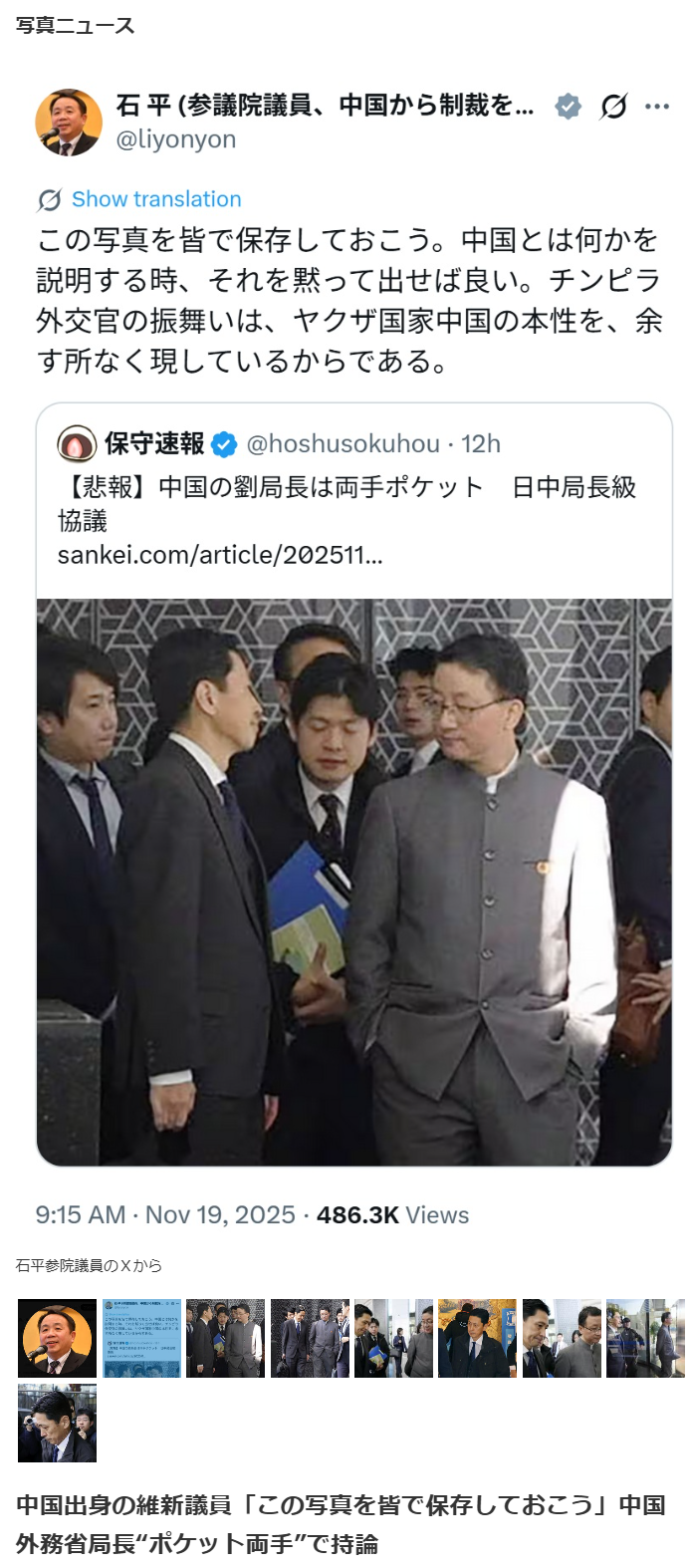Click the 写真ニュース section heading
The width and height of the screenshot is (690, 1568).
pos(76,26)
